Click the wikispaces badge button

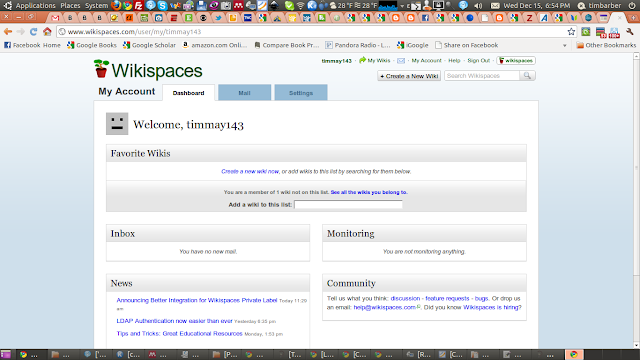click(x=516, y=60)
